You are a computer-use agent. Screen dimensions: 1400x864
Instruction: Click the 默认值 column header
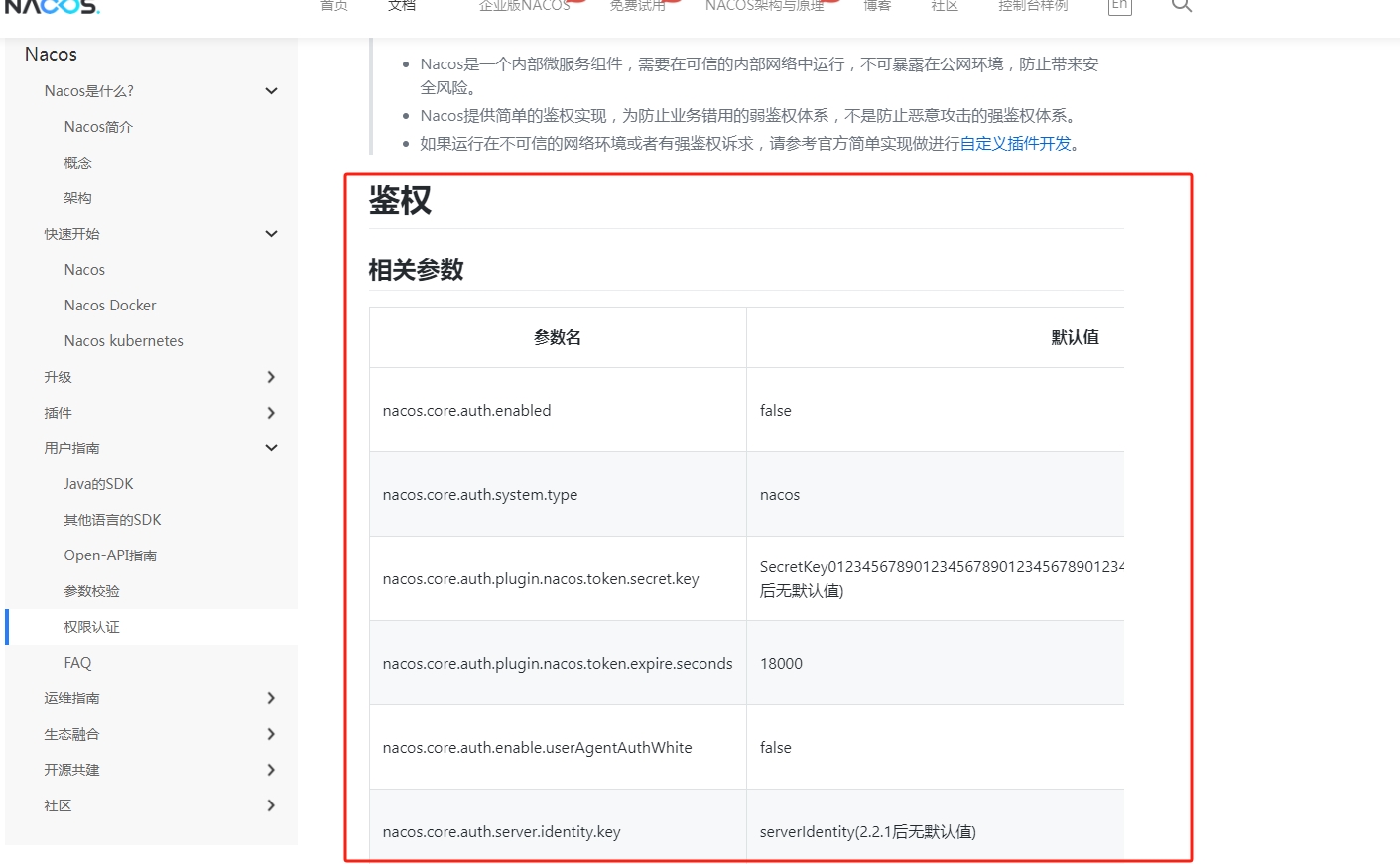coord(1075,337)
